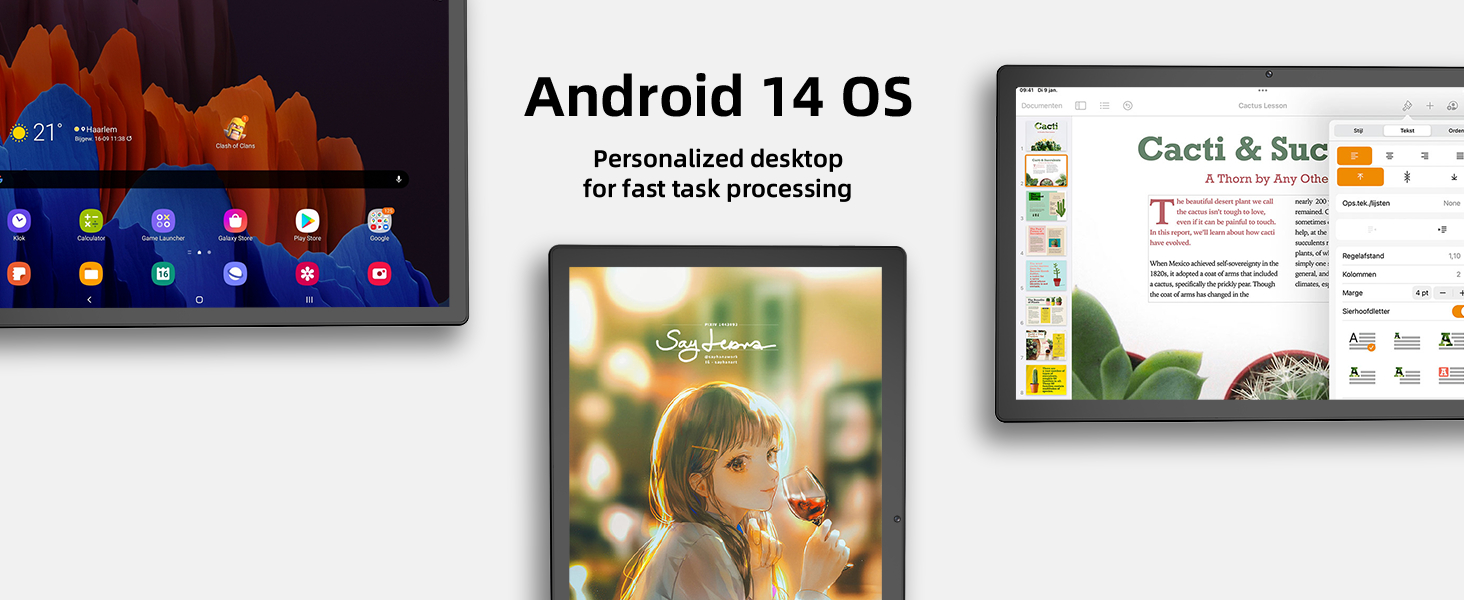
Task: Tap the Android home navigation button
Action: pos(199,299)
